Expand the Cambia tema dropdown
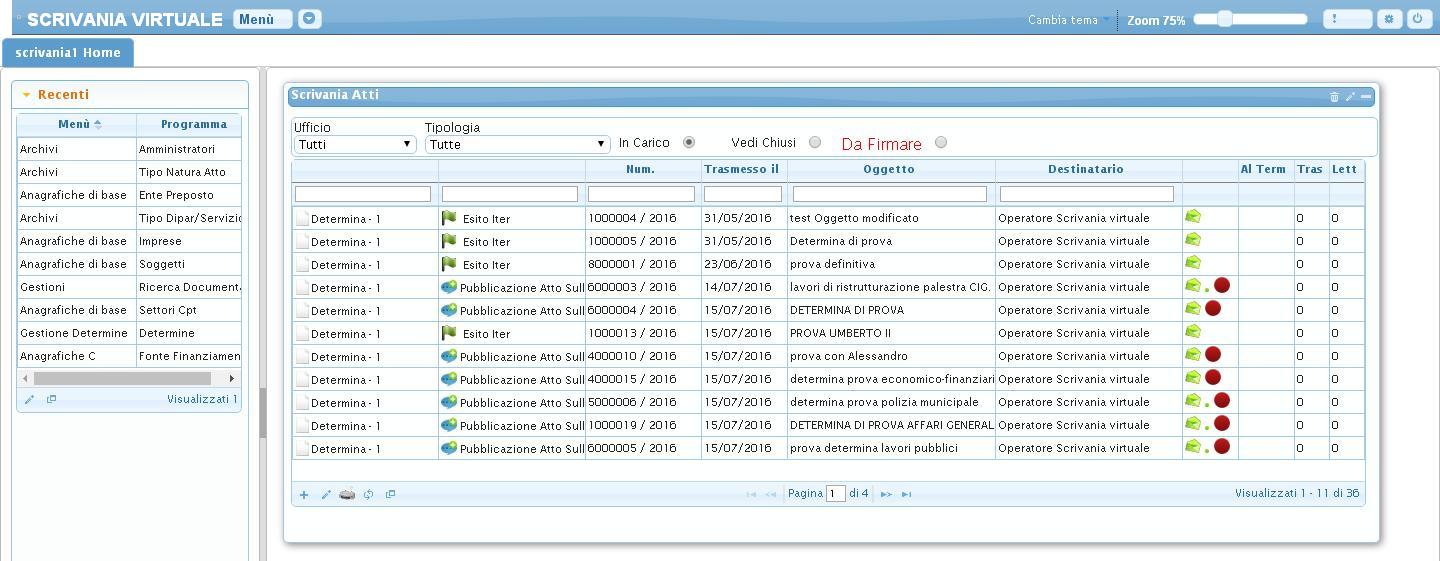The image size is (1440, 561). point(1067,20)
